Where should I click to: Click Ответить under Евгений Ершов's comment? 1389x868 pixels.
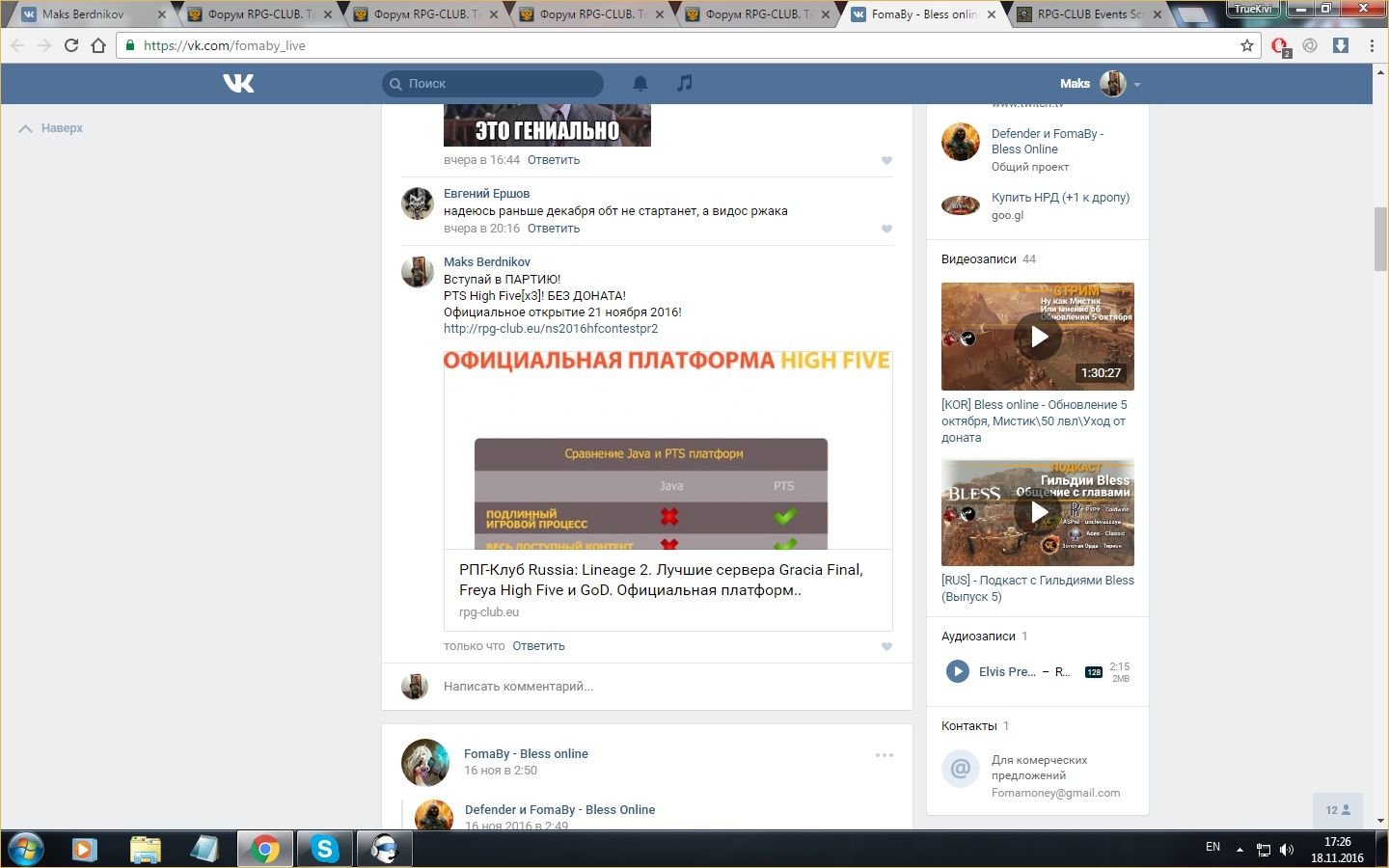click(553, 229)
